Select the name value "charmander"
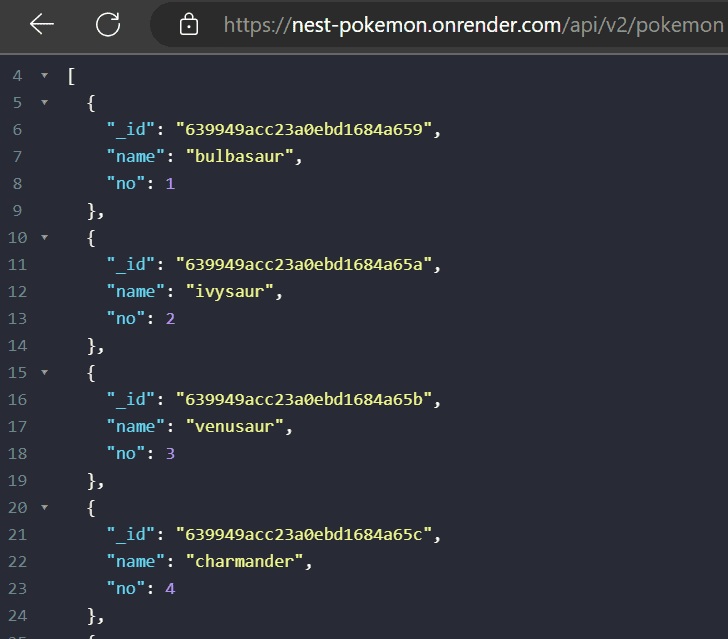The width and height of the screenshot is (728, 639). coord(244,561)
